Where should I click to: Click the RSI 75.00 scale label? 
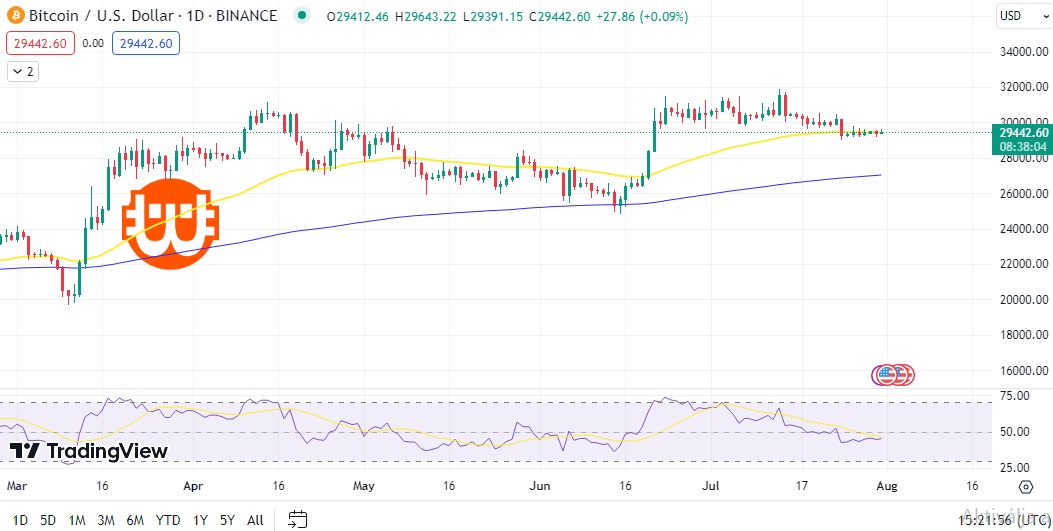pos(1015,395)
